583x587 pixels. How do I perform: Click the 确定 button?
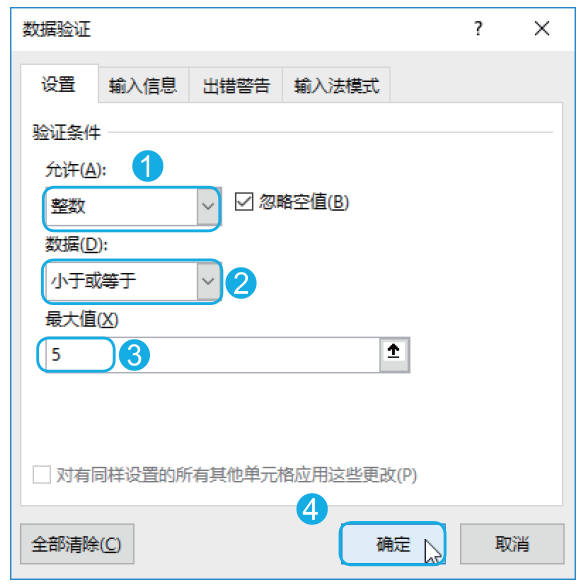[x=393, y=544]
